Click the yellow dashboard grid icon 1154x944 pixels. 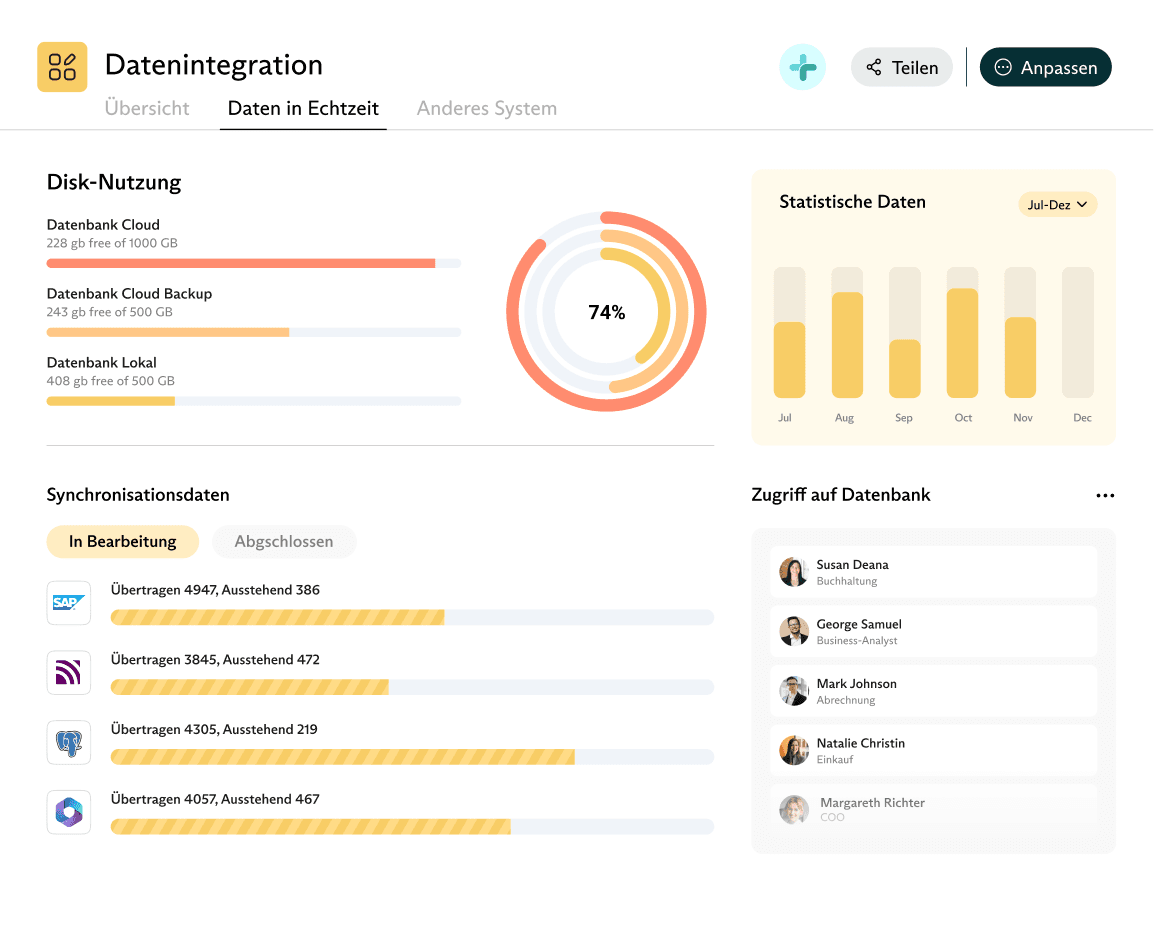click(x=62, y=67)
